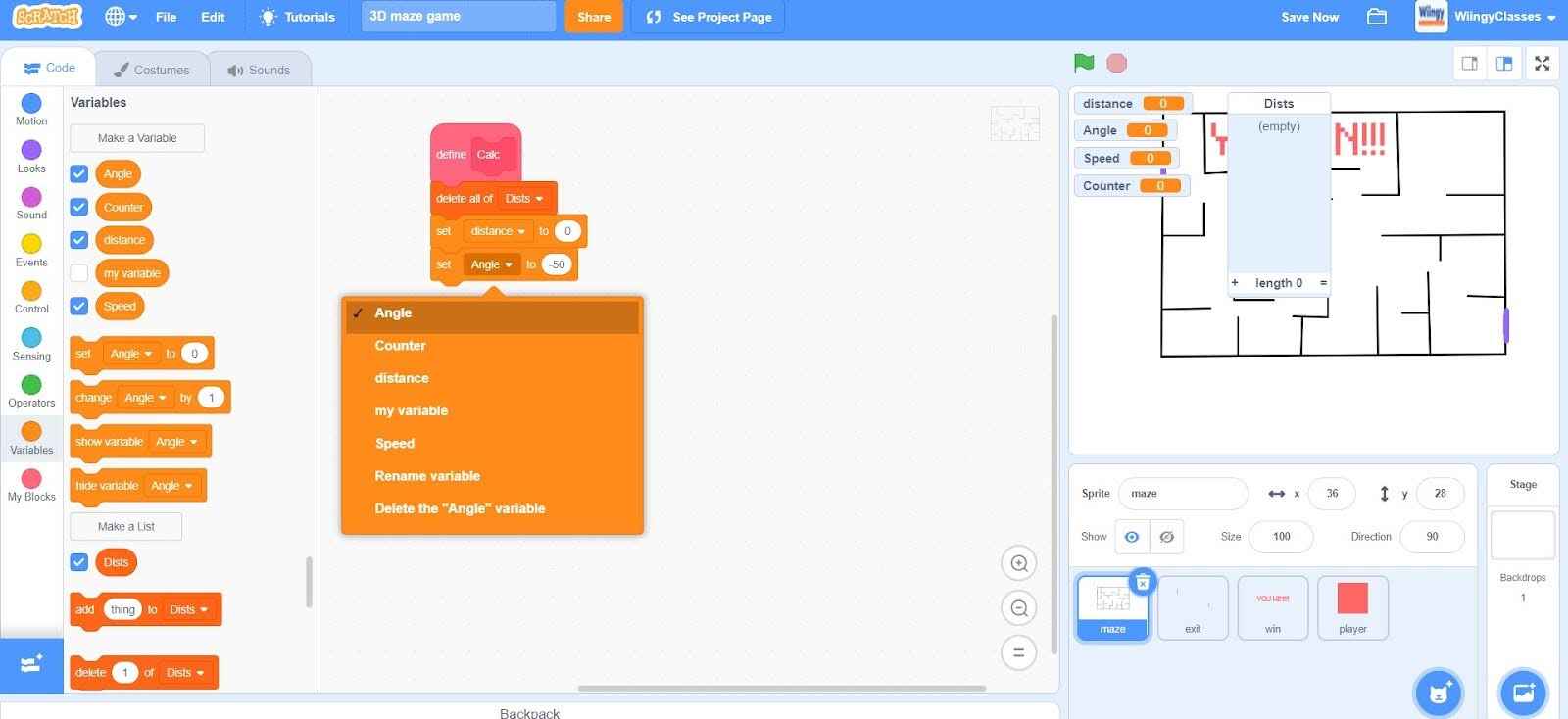Screen dimensions: 1568x719
Task: Open the Backpack bar
Action: (529, 711)
